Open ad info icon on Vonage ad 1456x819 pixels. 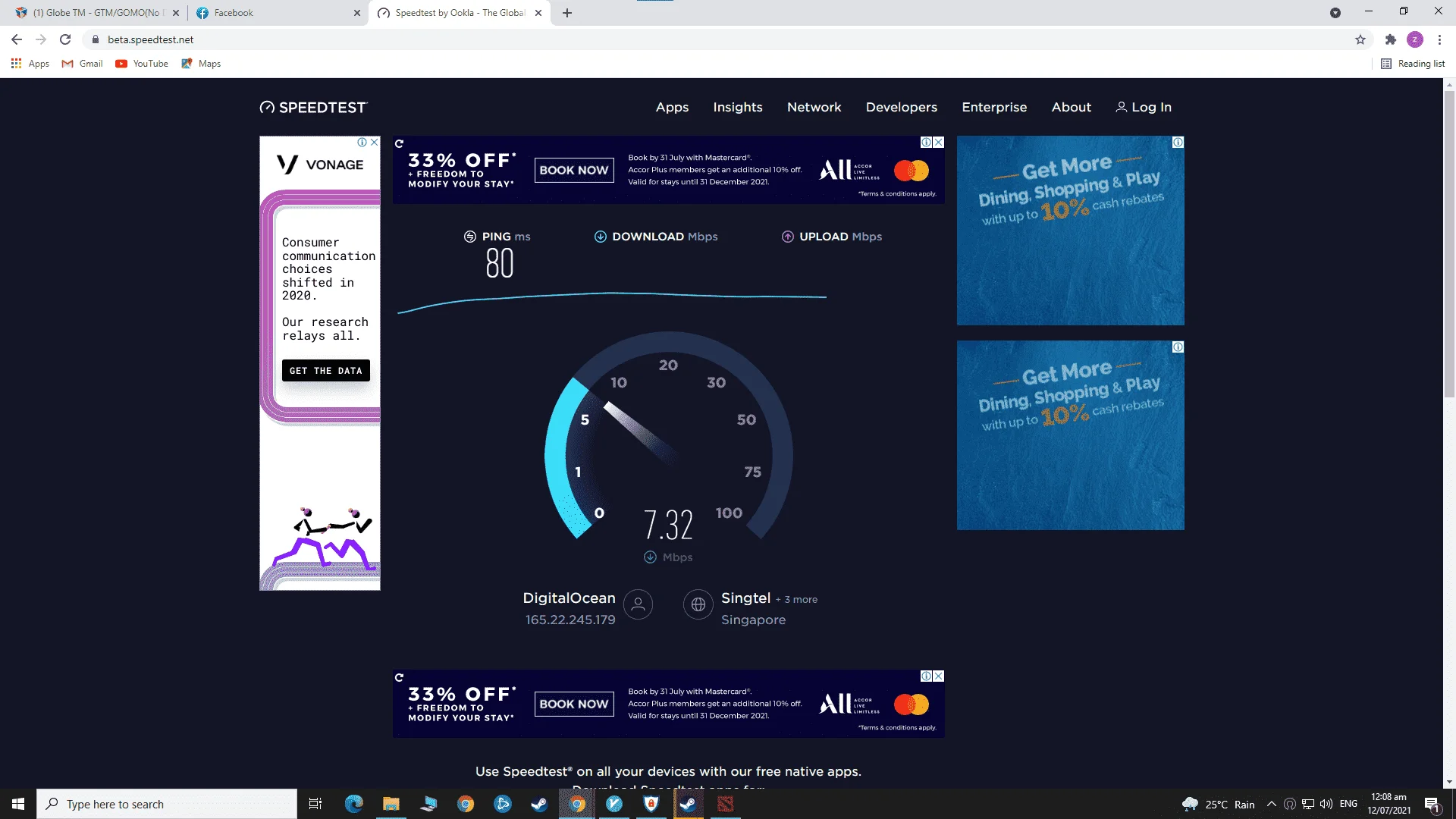[362, 142]
